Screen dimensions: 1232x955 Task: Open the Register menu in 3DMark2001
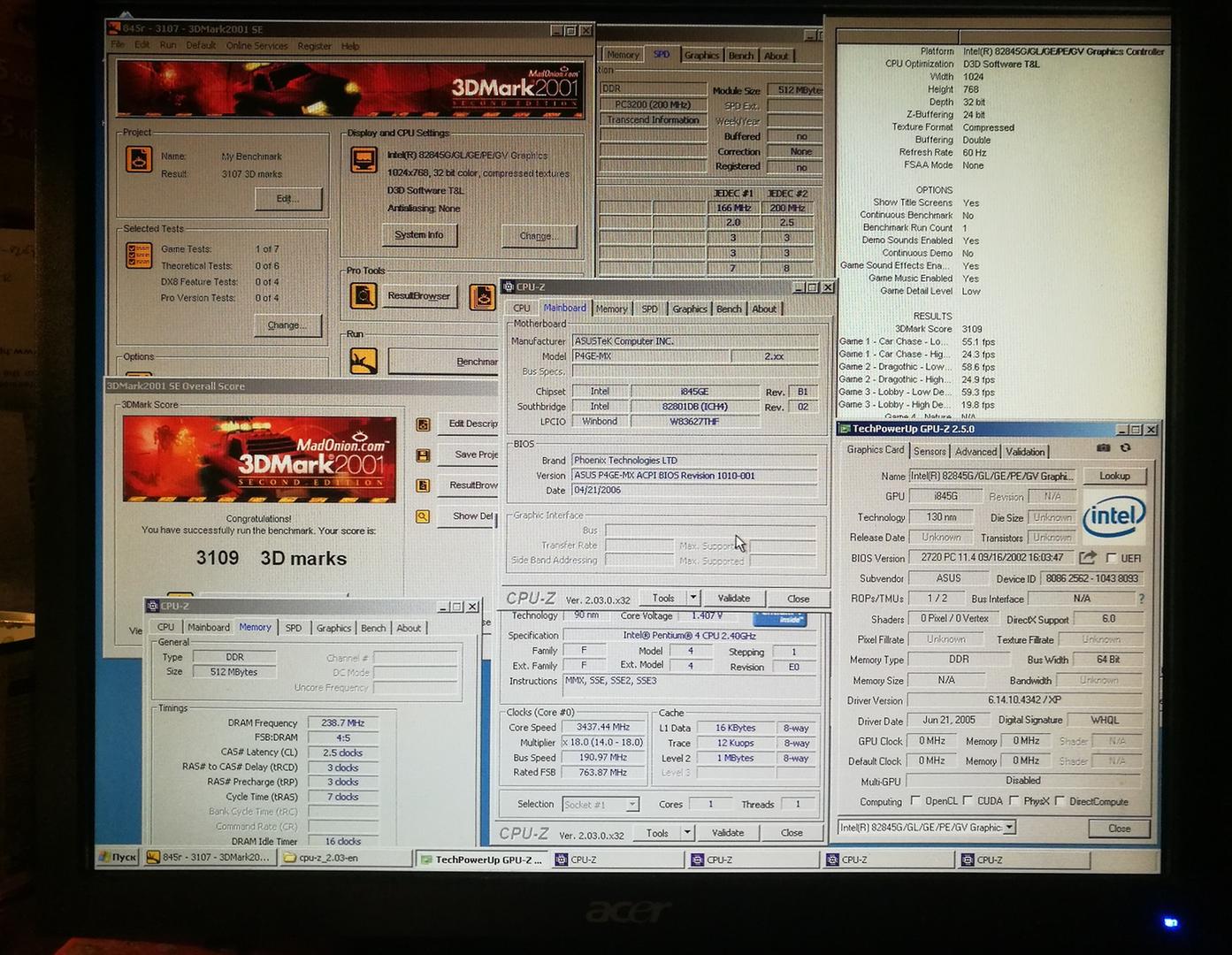coord(314,46)
